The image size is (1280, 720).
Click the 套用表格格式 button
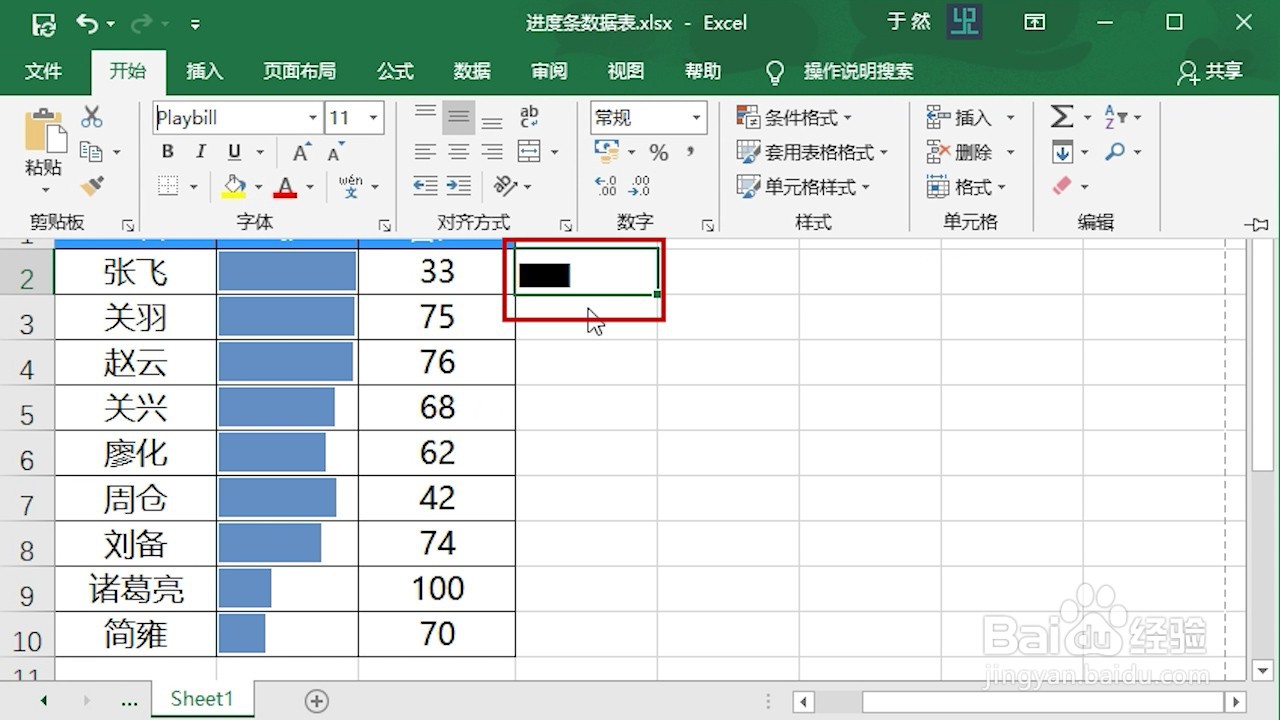(x=810, y=151)
